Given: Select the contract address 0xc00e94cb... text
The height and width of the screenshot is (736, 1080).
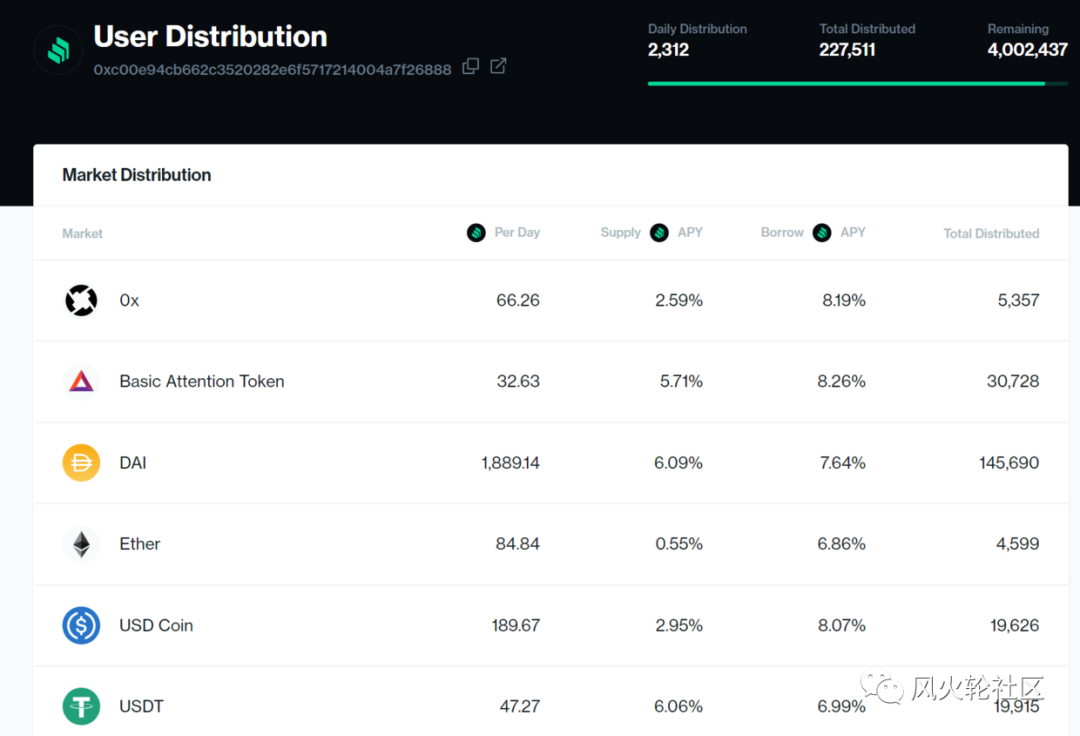Looking at the screenshot, I should coord(272,70).
